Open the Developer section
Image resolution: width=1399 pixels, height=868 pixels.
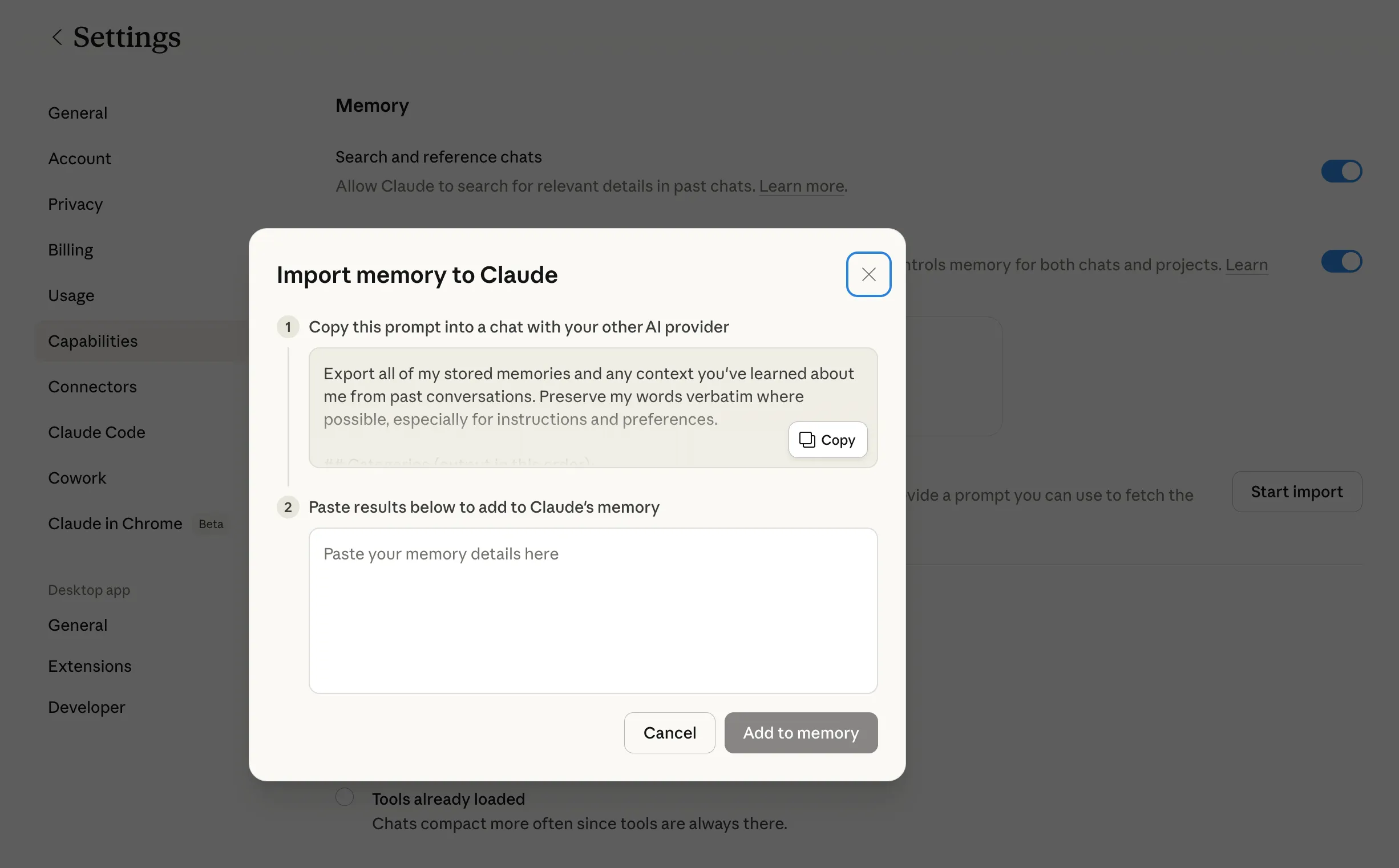coord(86,707)
